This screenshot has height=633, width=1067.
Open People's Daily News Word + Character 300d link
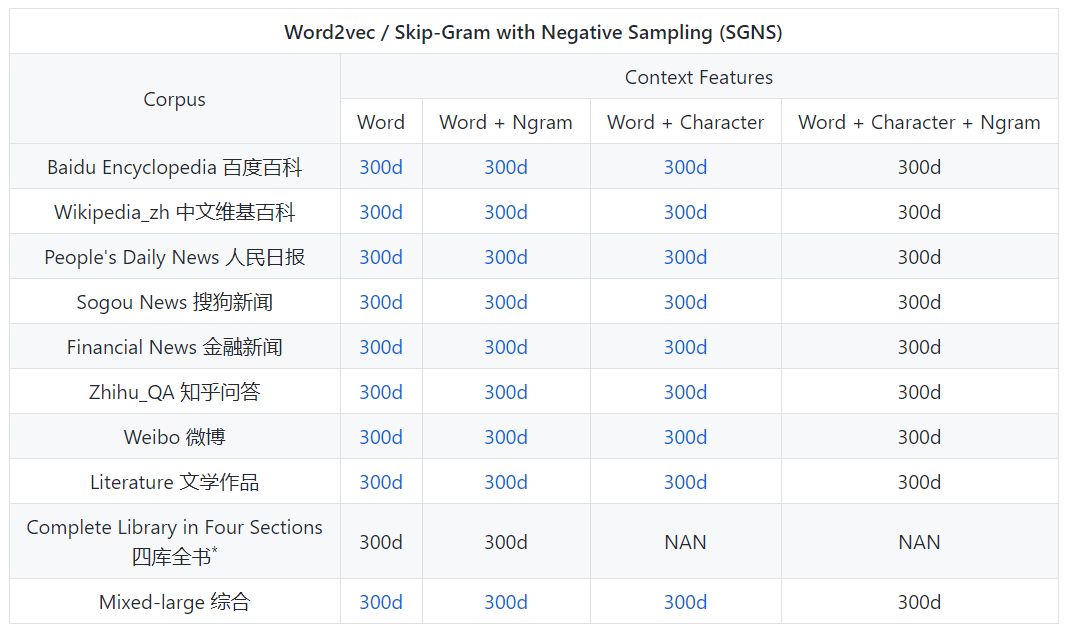coord(685,257)
